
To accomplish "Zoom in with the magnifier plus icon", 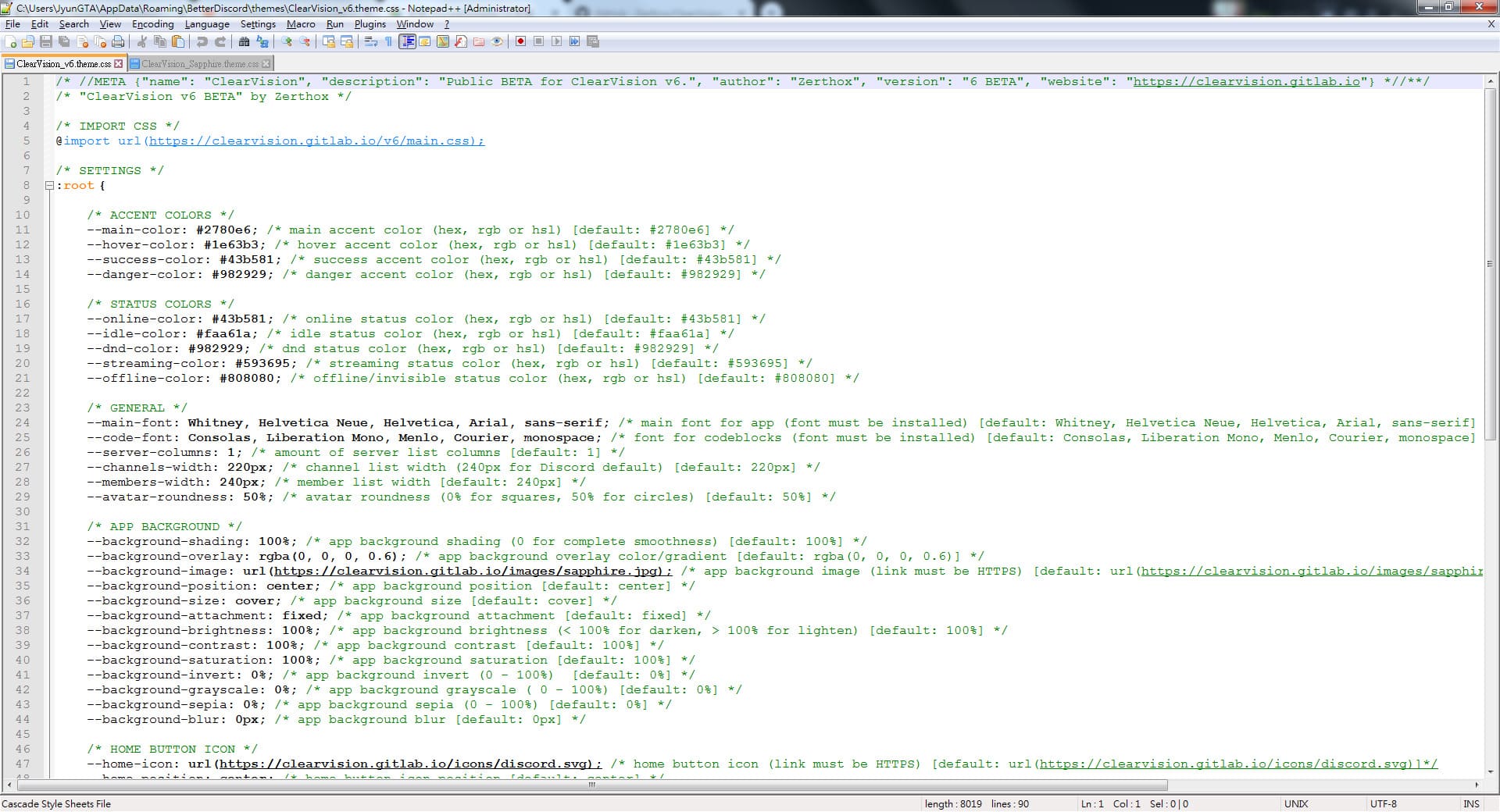I will point(287,41).
